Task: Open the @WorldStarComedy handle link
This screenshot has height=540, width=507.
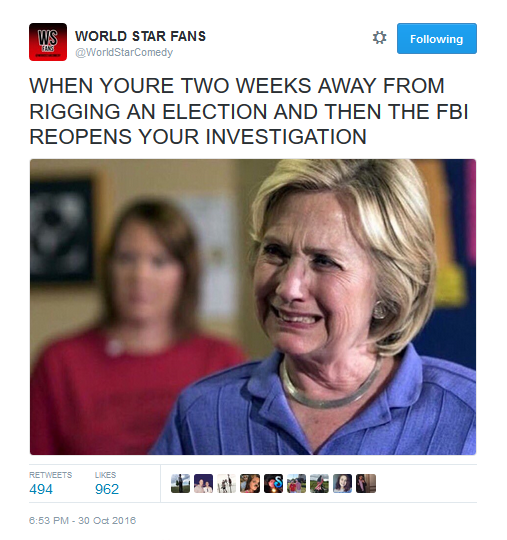Action: tap(124, 52)
